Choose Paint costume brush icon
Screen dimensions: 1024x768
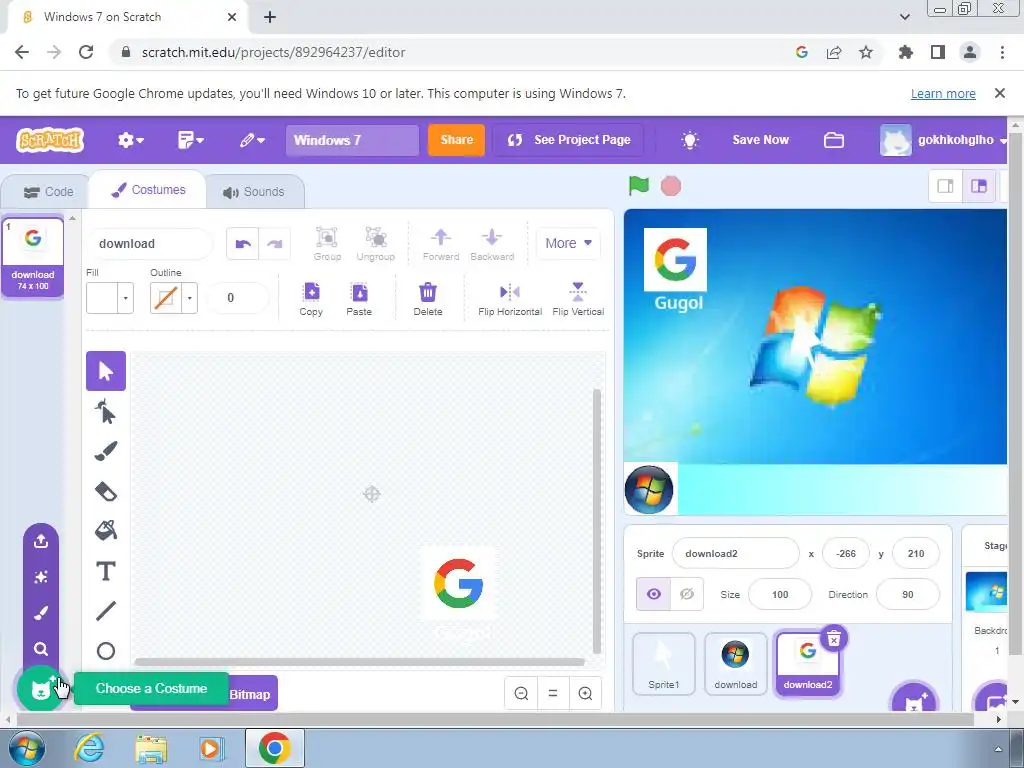click(40, 613)
